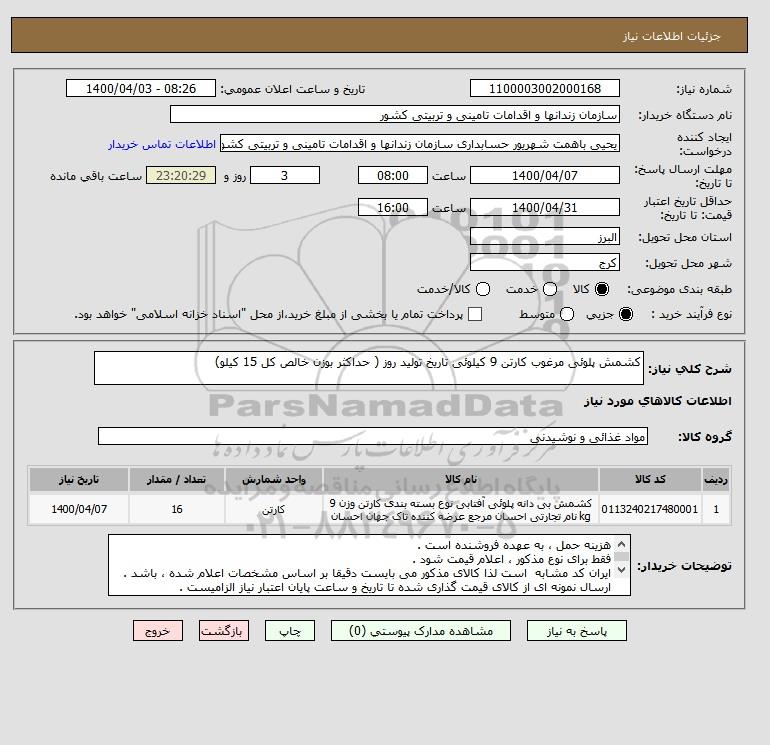
Task: Click the response deadline date 1400/04/07 field
Action: point(545,175)
